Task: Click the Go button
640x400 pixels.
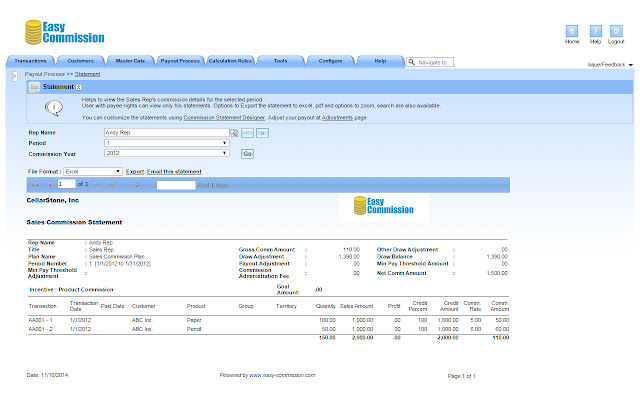Action: tap(247, 154)
